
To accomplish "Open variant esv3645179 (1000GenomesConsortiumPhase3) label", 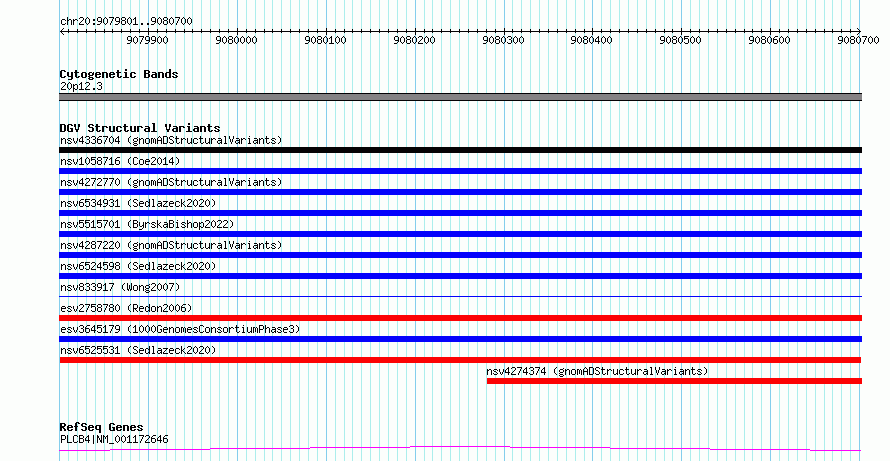I will [180, 329].
